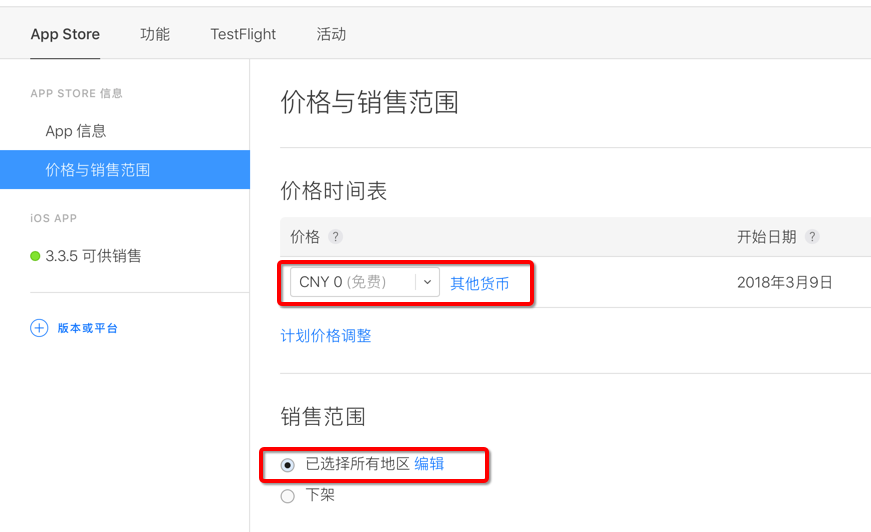Image resolution: width=871 pixels, height=532 pixels.
Task: Go to the 活动 tab
Action: tap(331, 34)
